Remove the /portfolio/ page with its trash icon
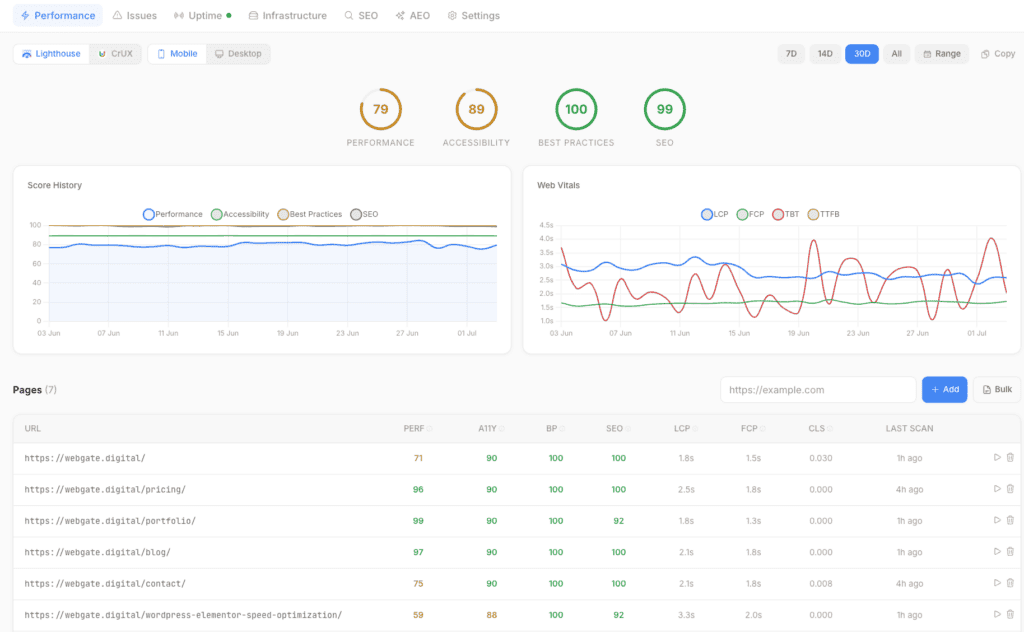 [1010, 520]
